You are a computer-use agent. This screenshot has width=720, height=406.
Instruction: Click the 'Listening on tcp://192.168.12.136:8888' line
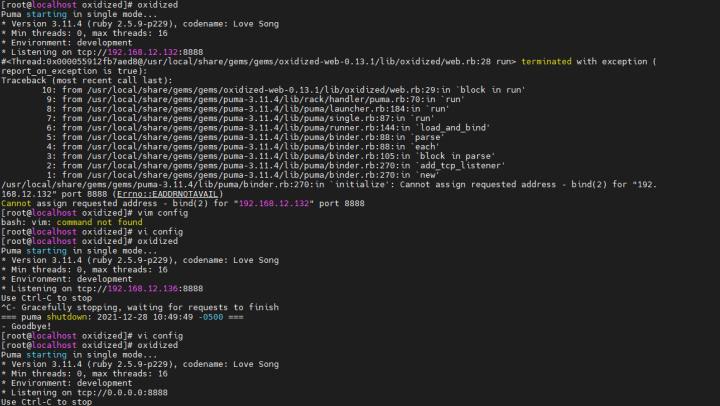point(102,288)
